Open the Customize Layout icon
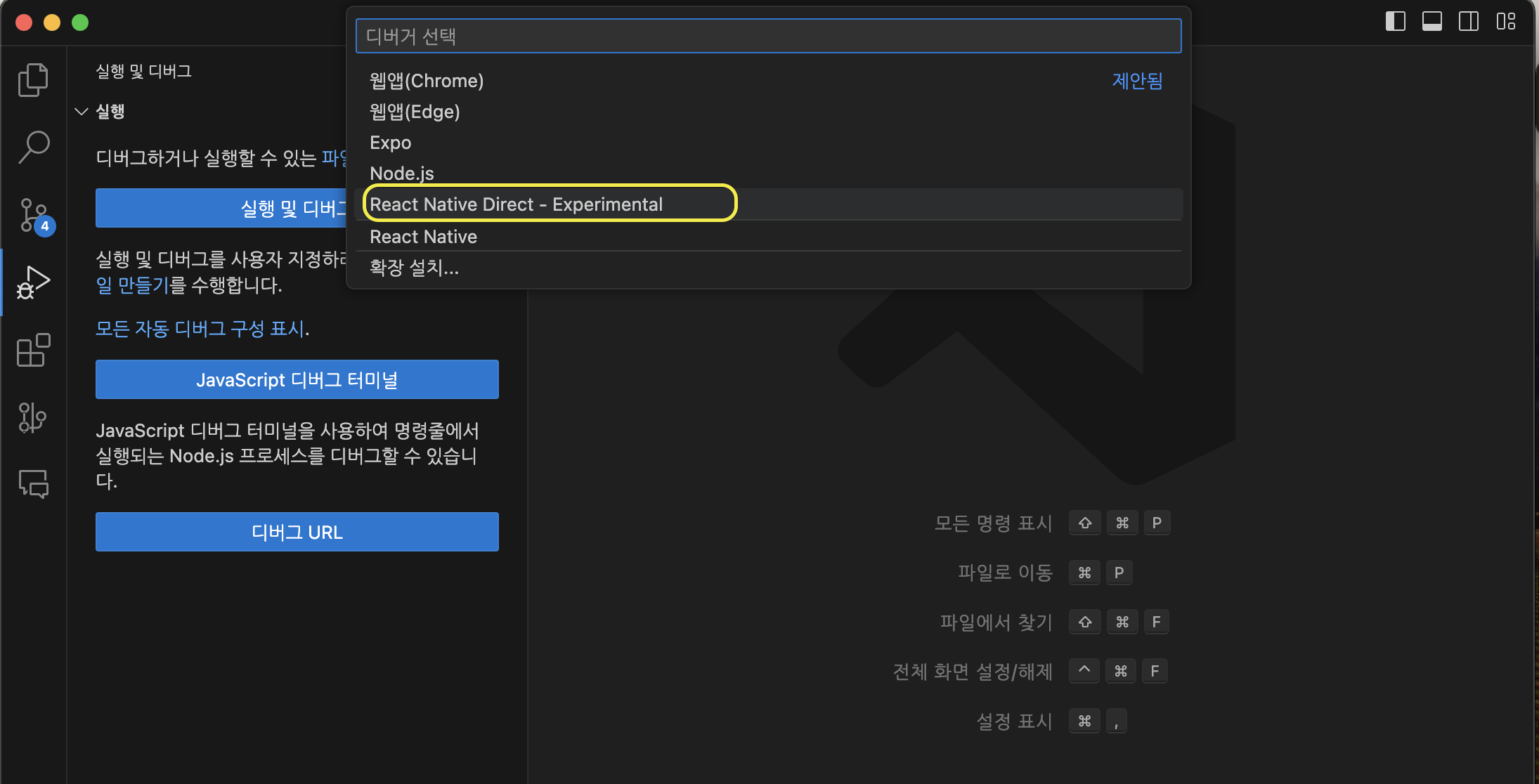This screenshot has height=784, width=1539. click(x=1505, y=22)
